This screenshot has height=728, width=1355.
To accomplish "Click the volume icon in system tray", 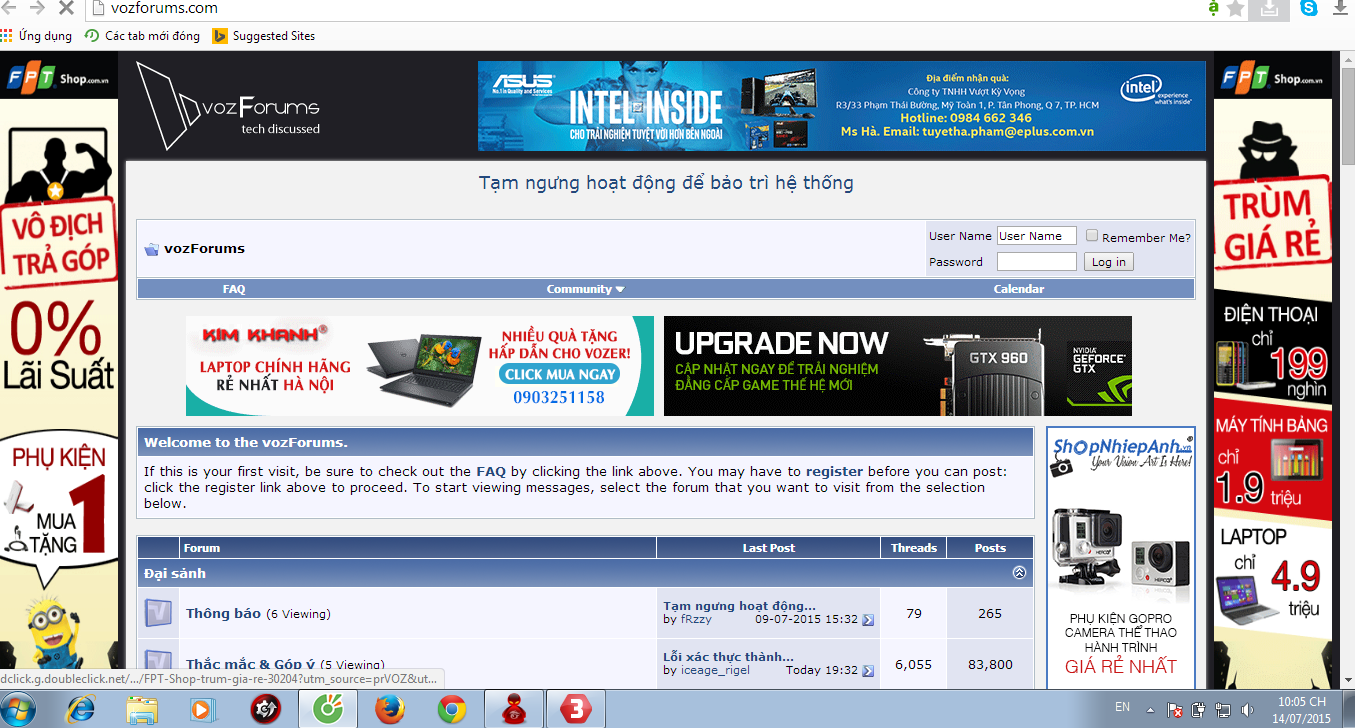I will (1245, 711).
